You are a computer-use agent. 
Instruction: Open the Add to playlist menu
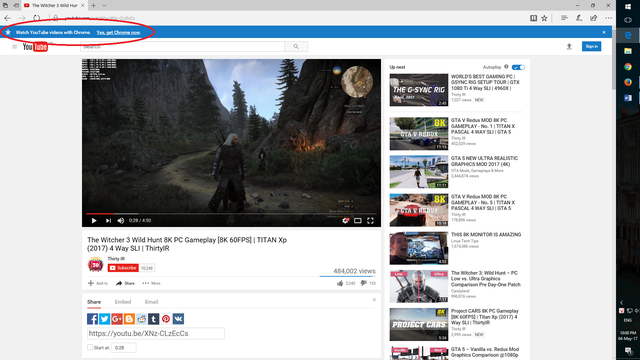(x=98, y=283)
